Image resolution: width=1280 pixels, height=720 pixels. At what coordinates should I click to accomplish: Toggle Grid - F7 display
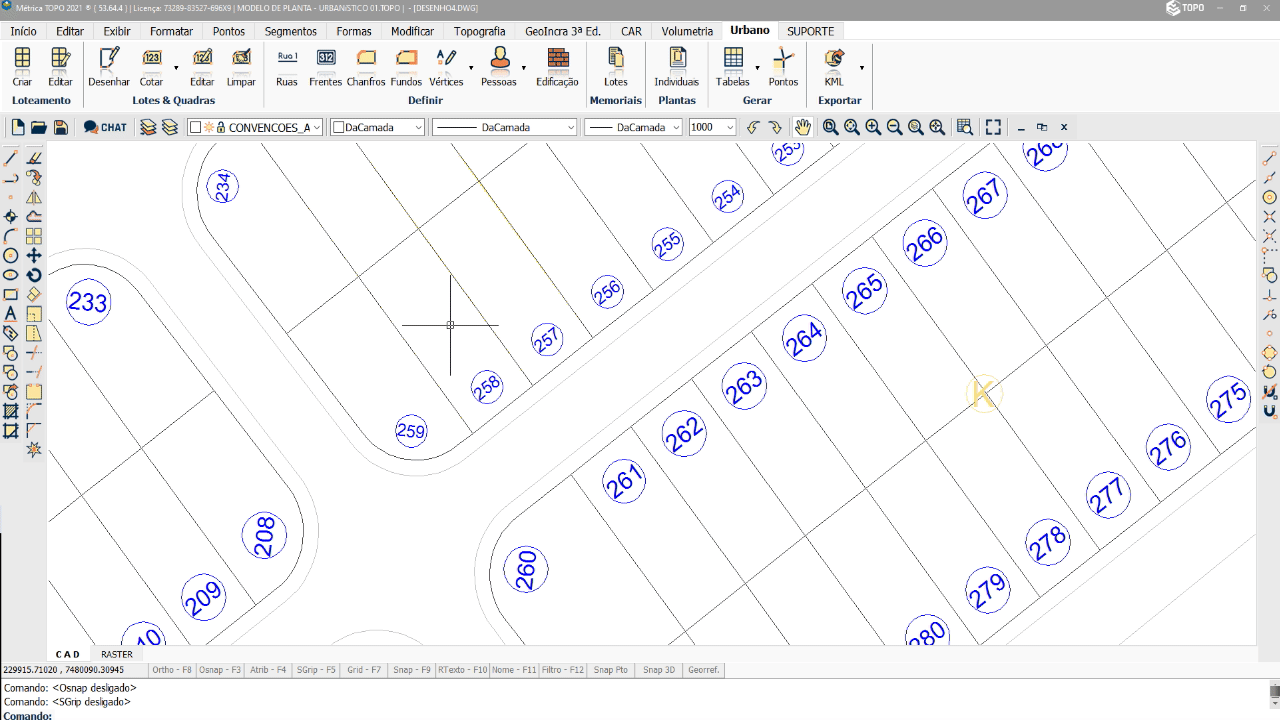point(366,670)
